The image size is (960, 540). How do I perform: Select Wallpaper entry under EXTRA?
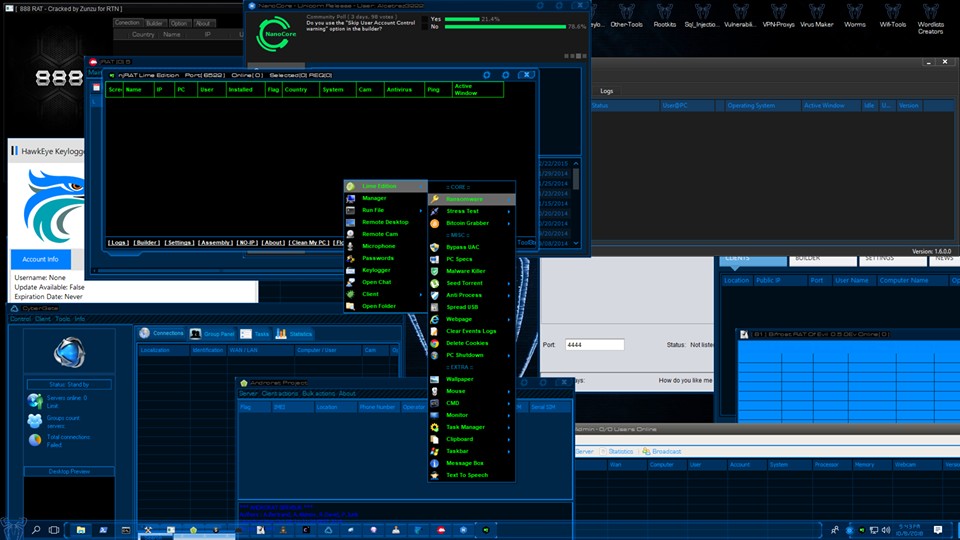pyautogui.click(x=459, y=379)
